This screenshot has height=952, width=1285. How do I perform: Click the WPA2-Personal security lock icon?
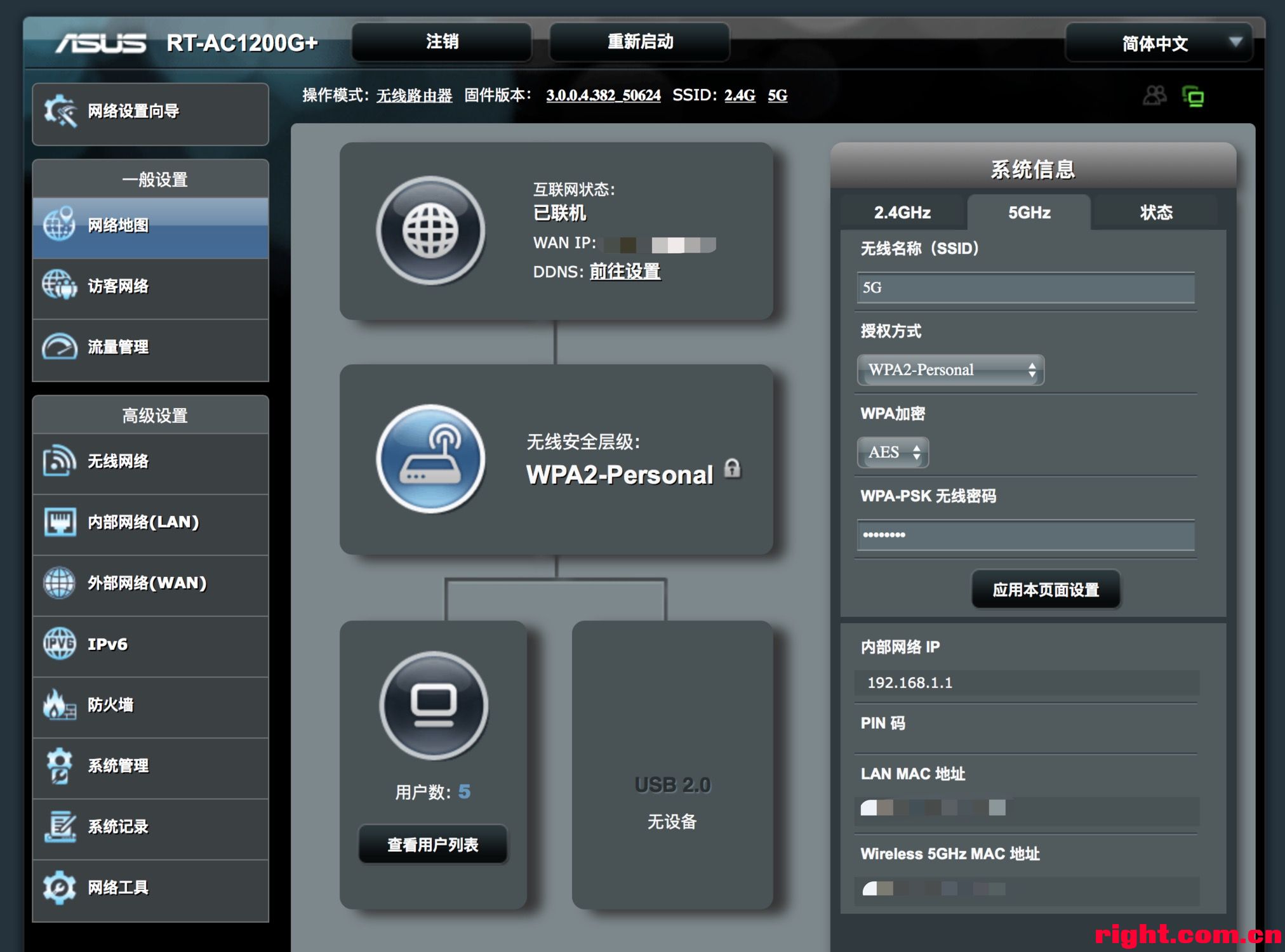(x=732, y=468)
